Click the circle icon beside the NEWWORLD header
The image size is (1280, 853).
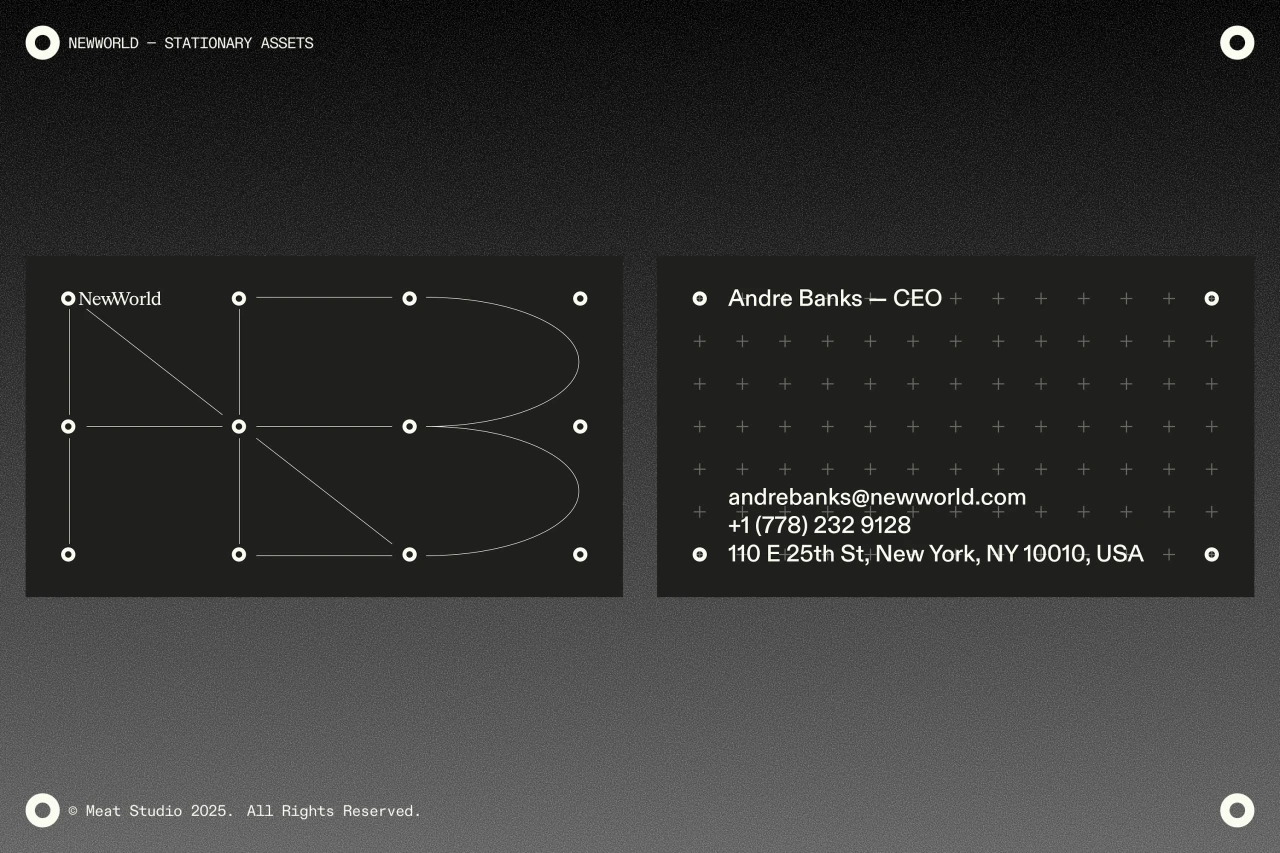coord(43,43)
